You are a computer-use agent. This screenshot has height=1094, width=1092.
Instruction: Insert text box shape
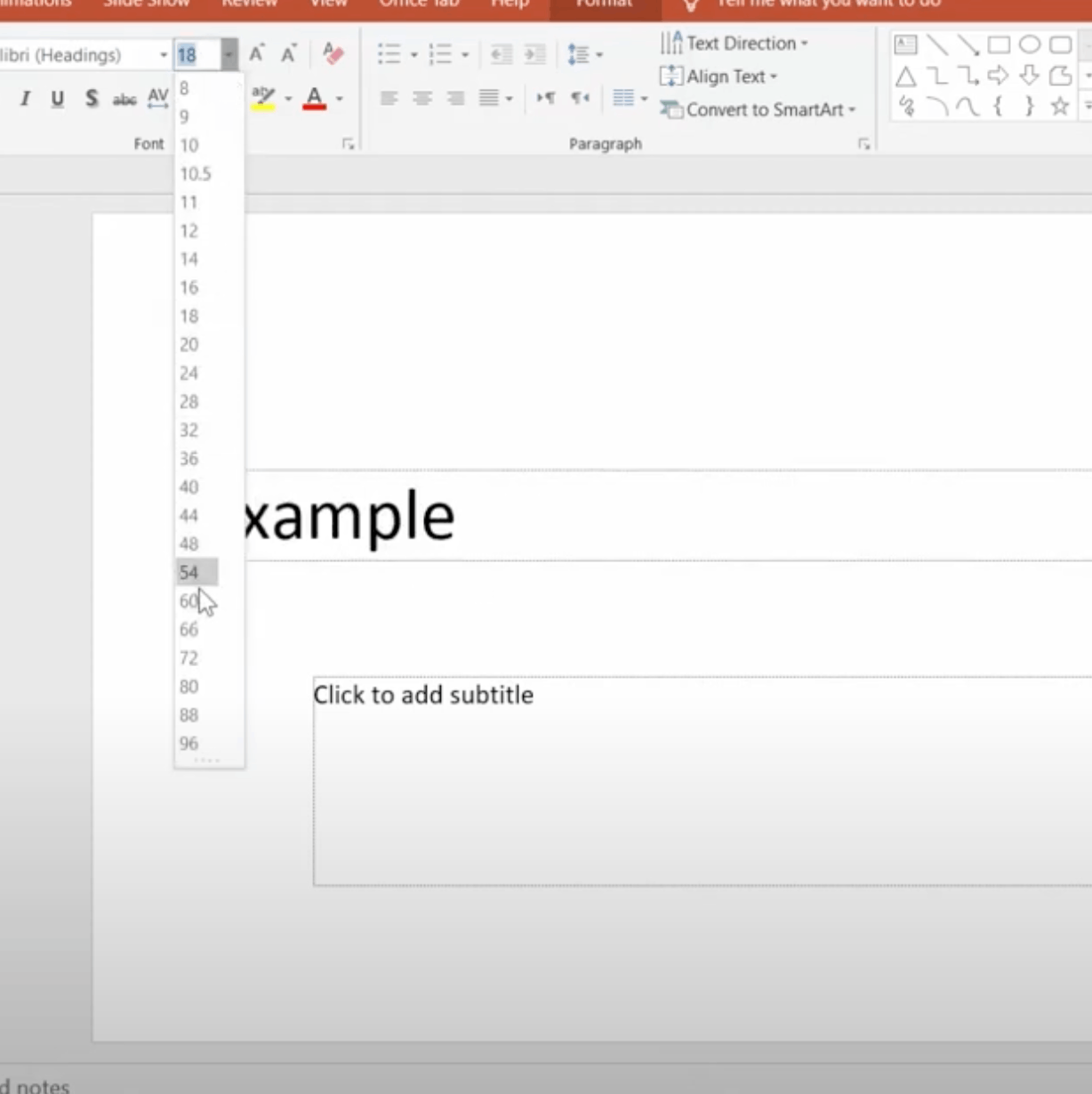point(905,44)
